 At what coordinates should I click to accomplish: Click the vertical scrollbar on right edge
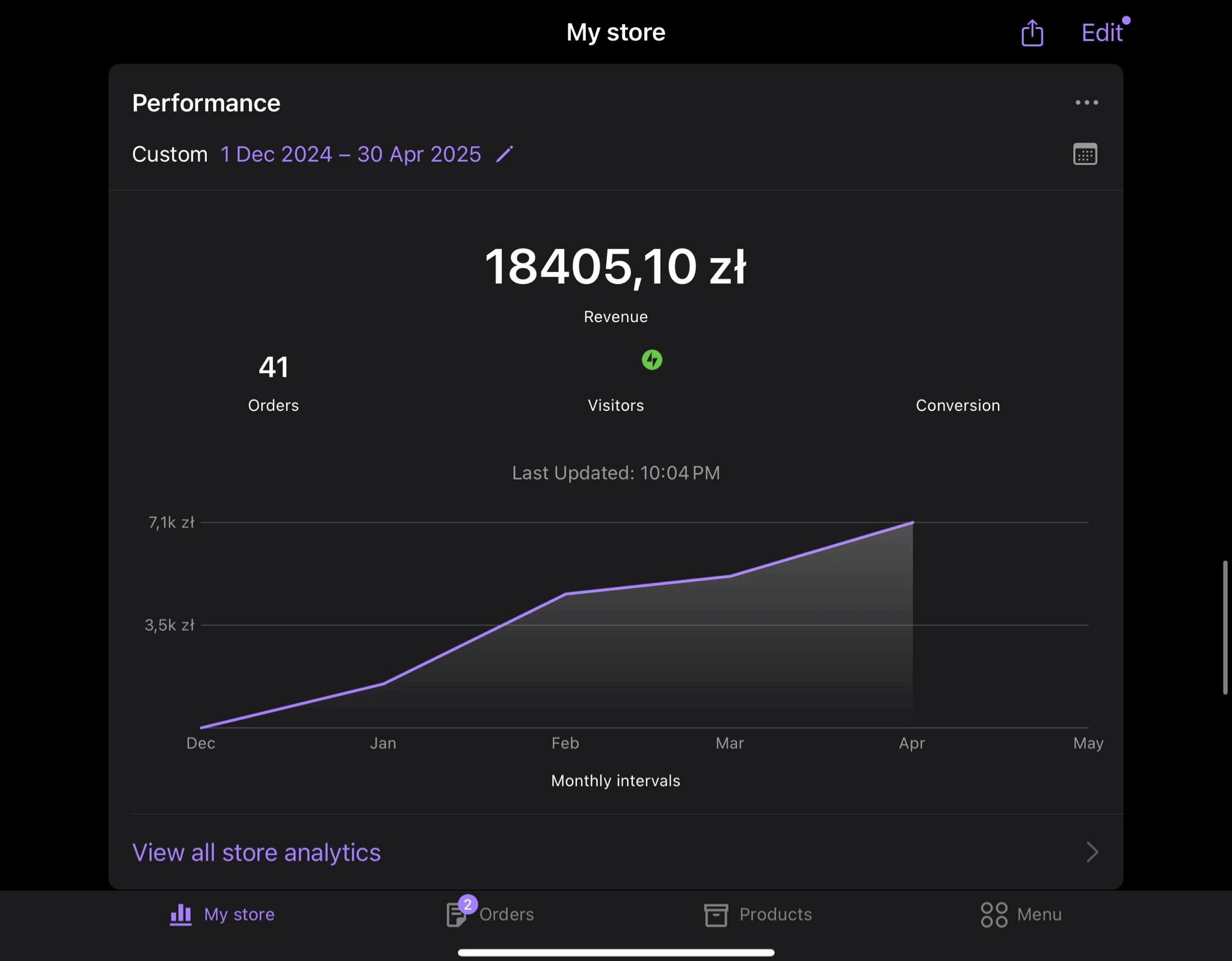[1225, 627]
